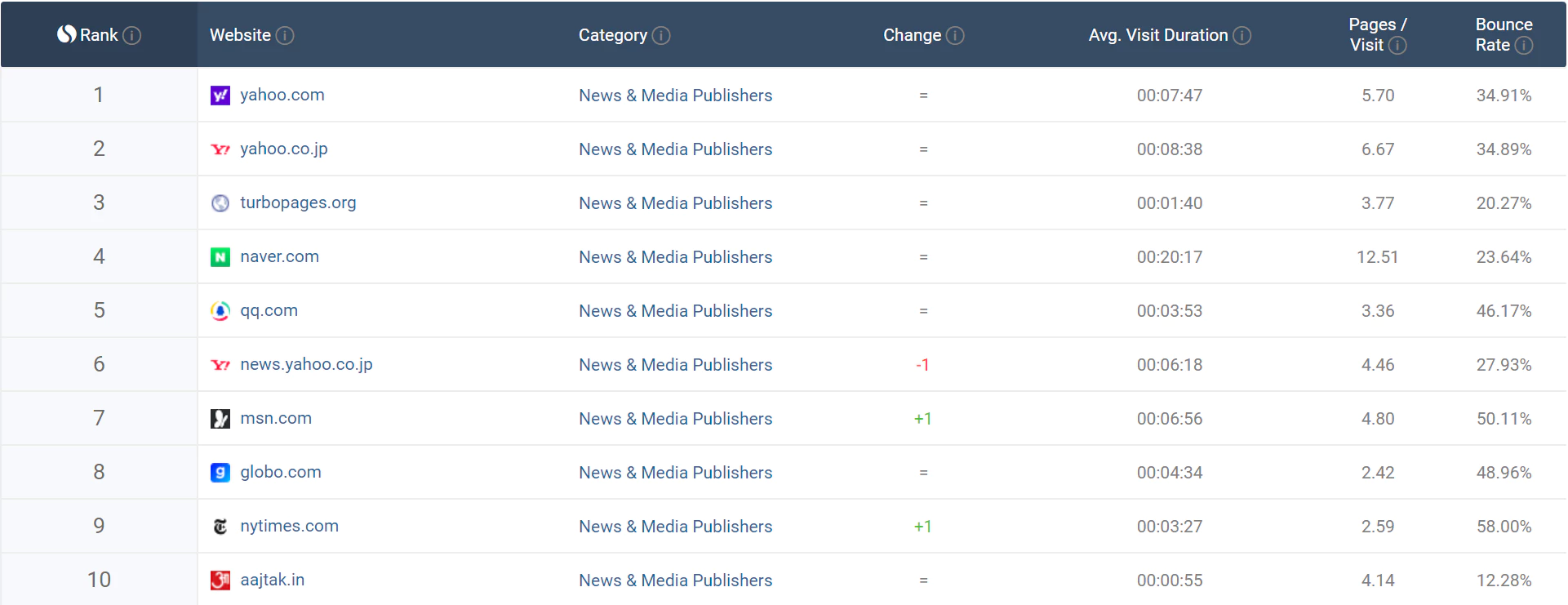The height and width of the screenshot is (605, 1568).
Task: Open the turbopages.org link
Action: 298,202
